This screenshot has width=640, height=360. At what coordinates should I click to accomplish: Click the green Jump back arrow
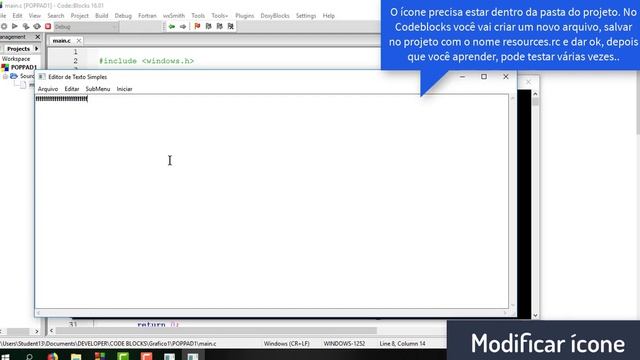[172, 27]
